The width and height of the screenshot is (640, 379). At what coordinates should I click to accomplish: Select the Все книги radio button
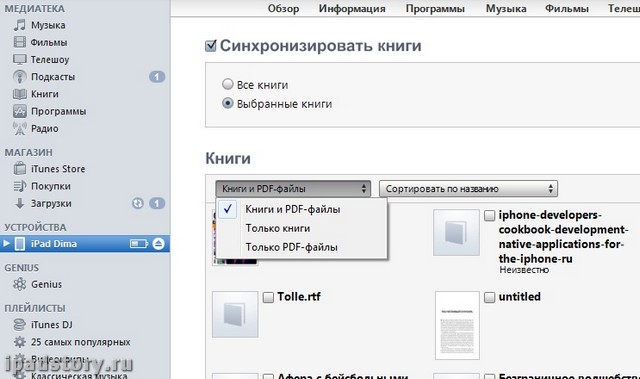click(x=227, y=84)
